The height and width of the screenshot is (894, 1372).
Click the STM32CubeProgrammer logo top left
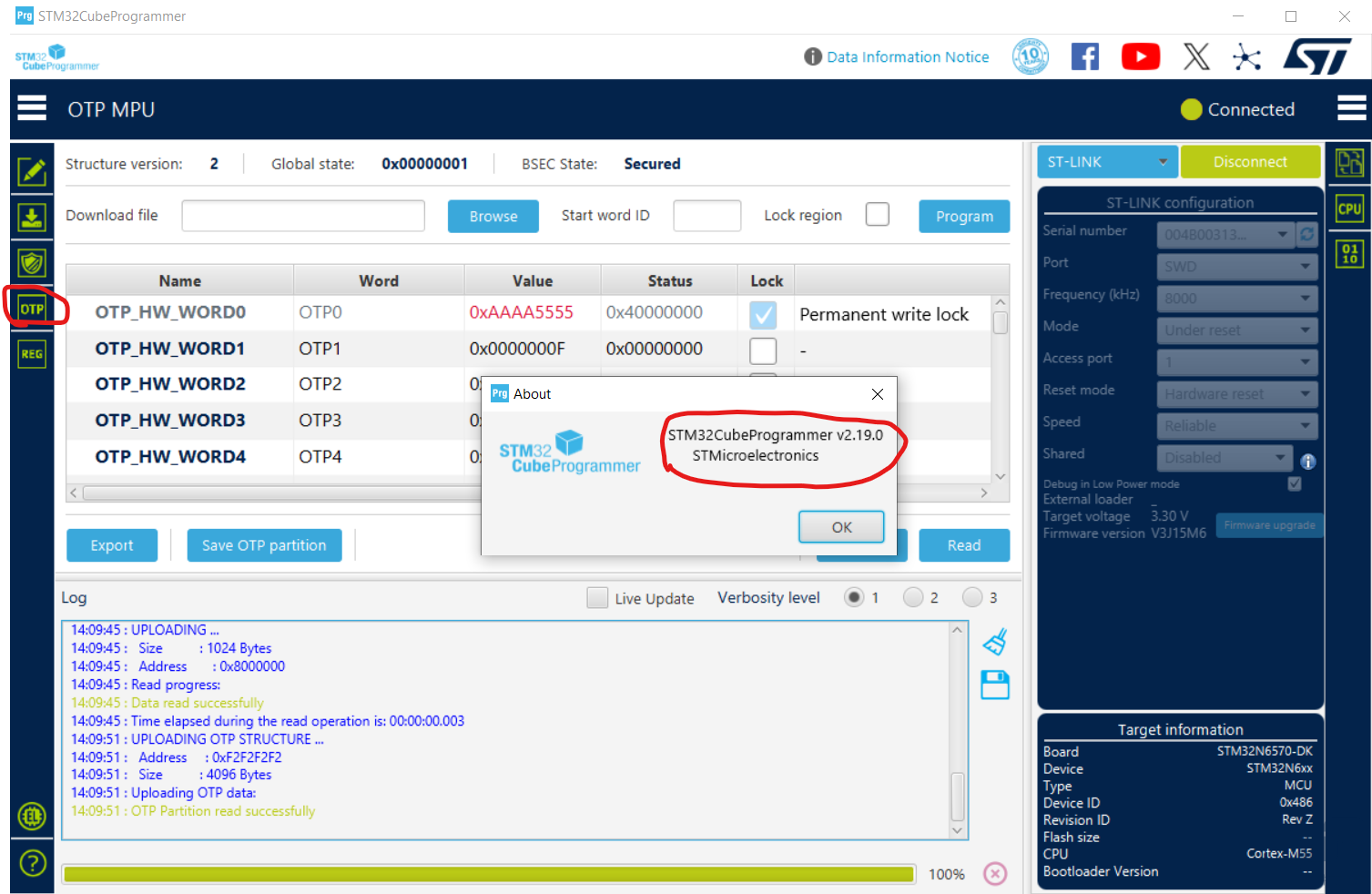[x=56, y=57]
